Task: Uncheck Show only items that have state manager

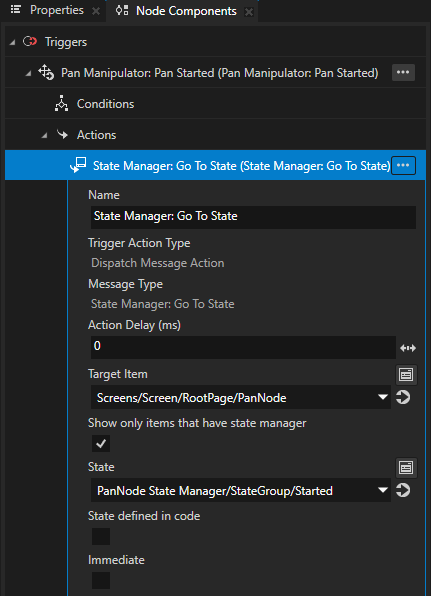Action: click(x=101, y=444)
